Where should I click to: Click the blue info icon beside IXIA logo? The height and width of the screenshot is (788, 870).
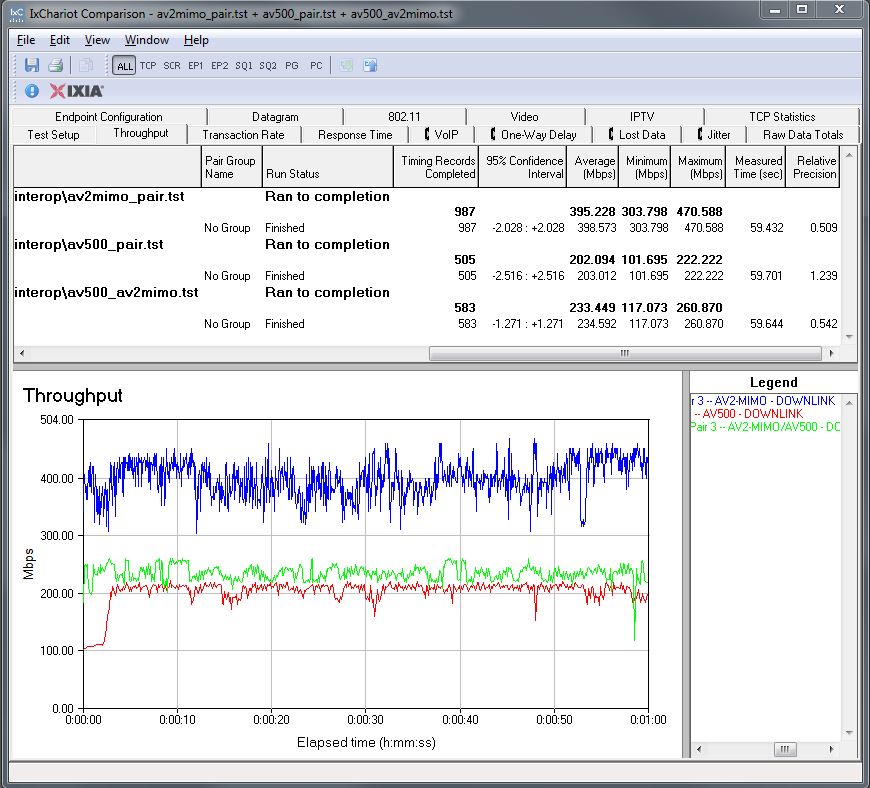31,91
